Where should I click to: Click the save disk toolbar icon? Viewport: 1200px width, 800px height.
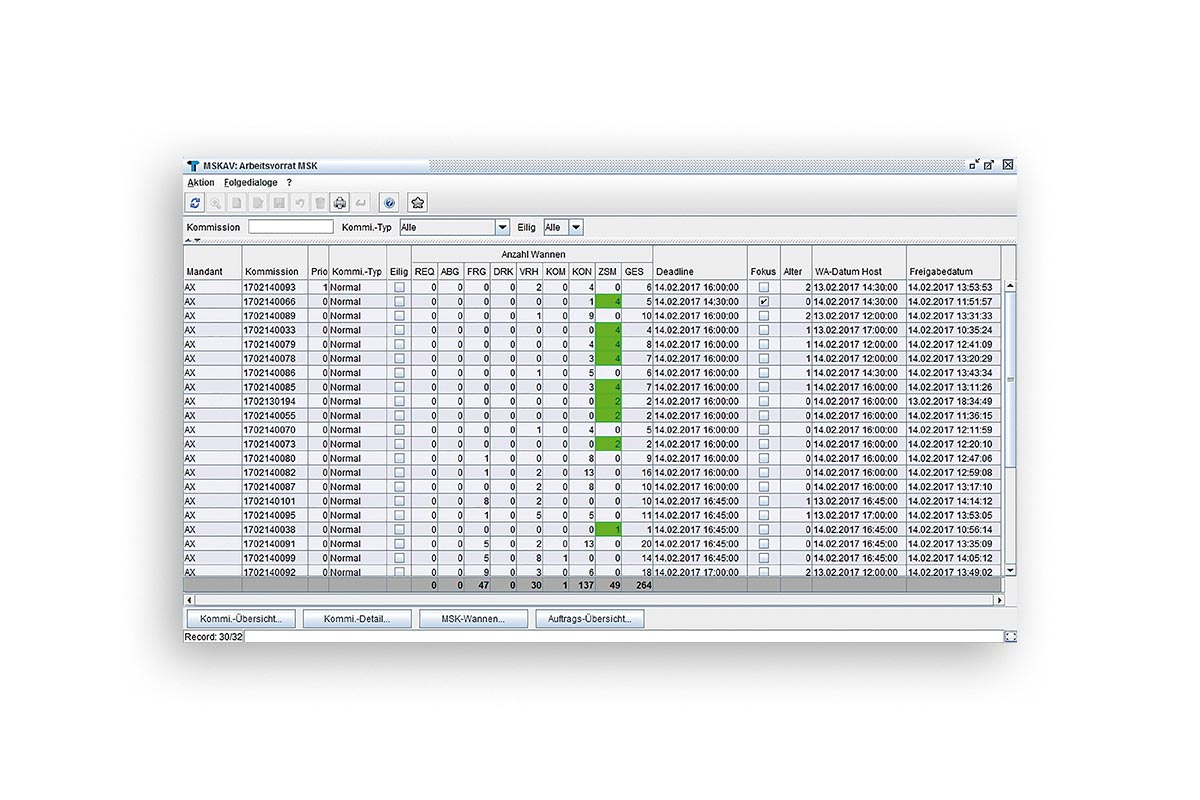pos(279,203)
